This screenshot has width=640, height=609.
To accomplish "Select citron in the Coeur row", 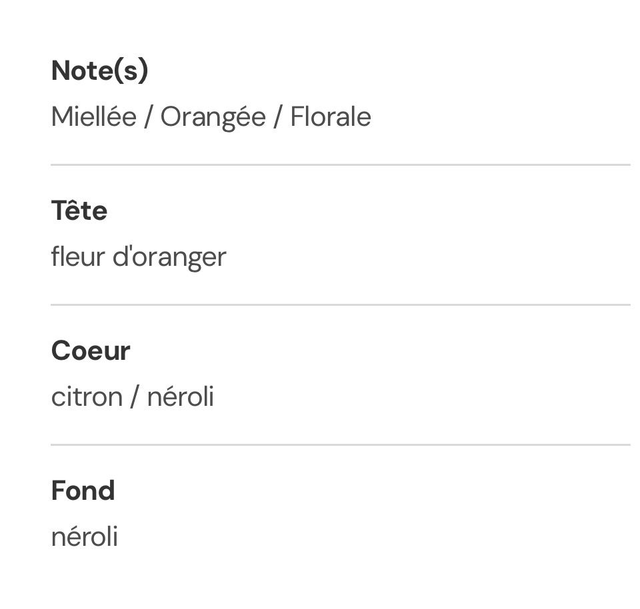I will click(84, 397).
